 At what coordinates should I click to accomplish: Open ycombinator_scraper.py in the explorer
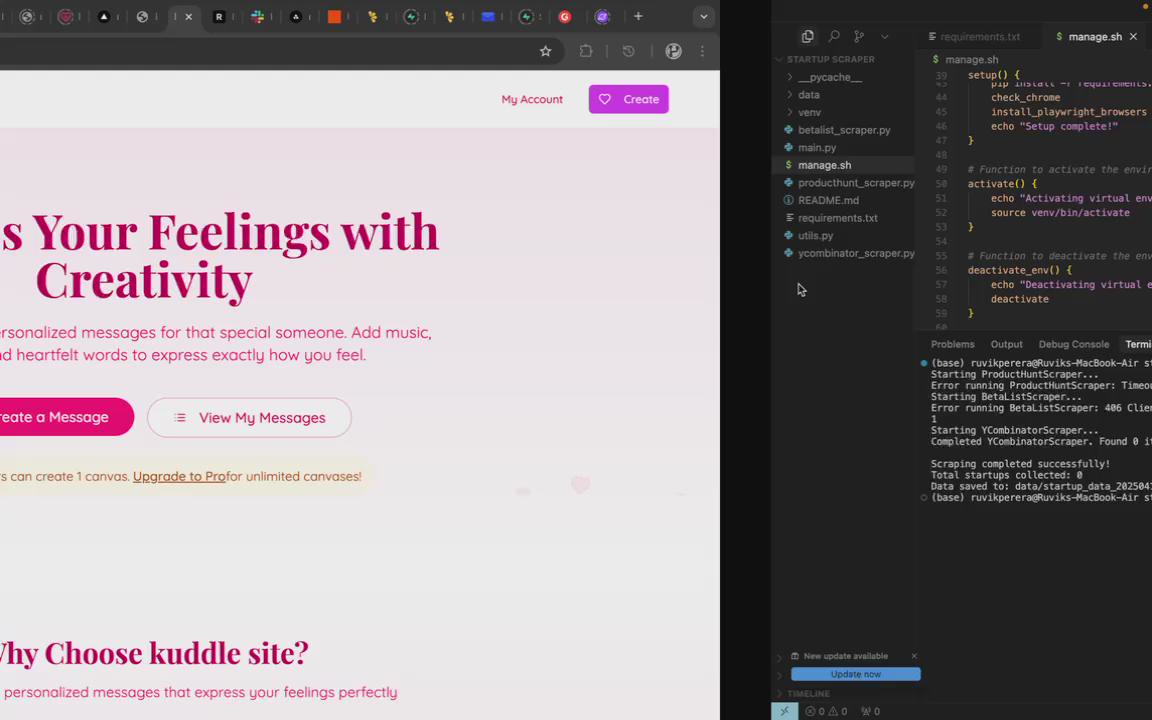point(856,253)
